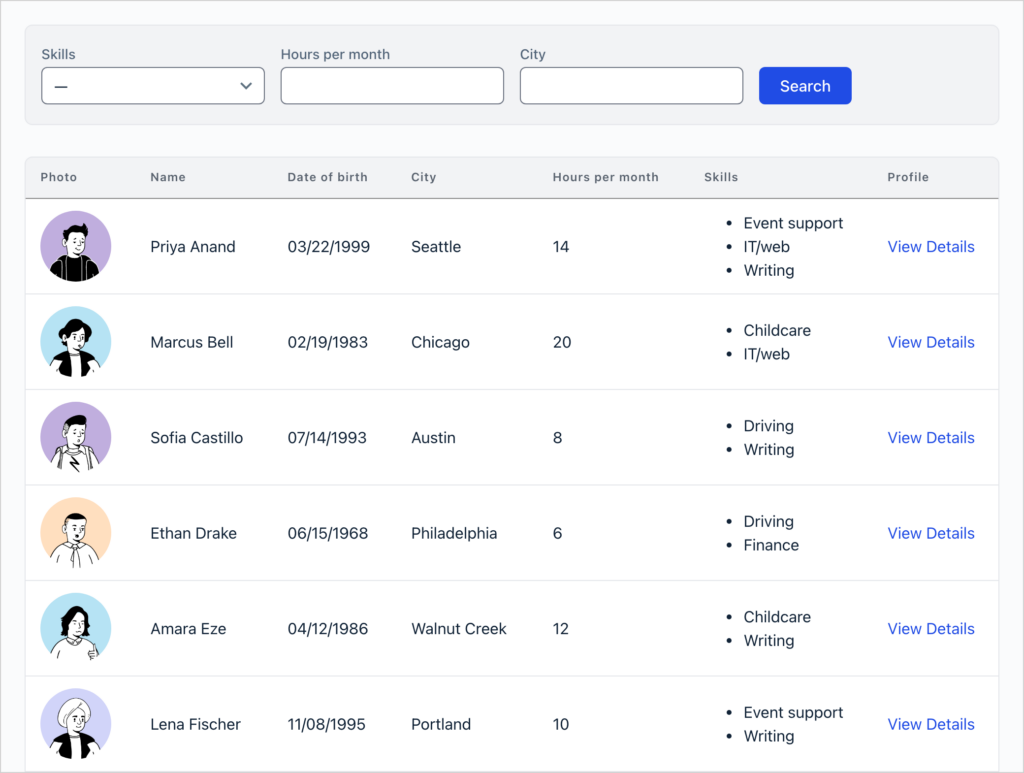Viewport: 1024px width, 773px height.
Task: Click the Hours per month column header
Action: [x=605, y=177]
